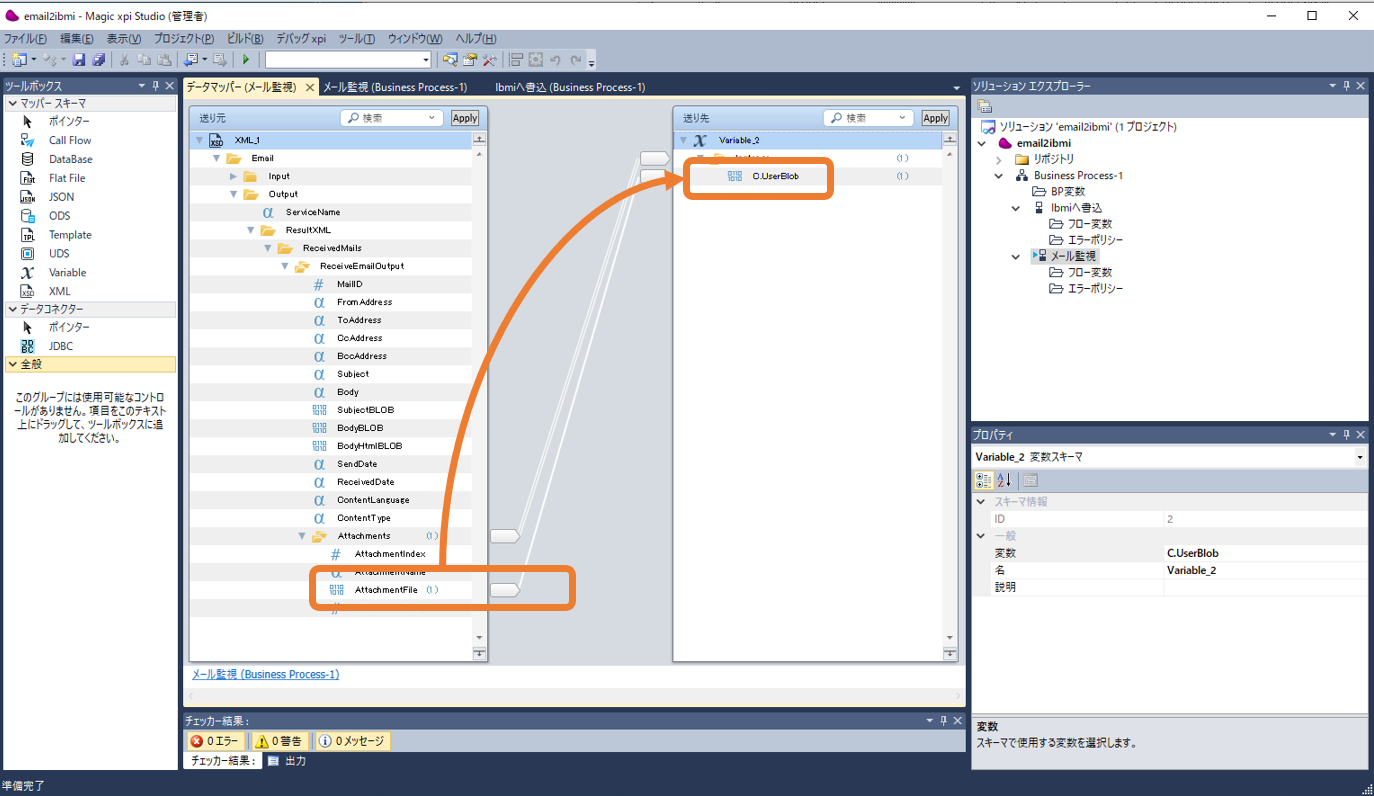Collapse the マッパー スキーマ toolbox group
Viewport: 1374px width, 796px height.
[12, 103]
